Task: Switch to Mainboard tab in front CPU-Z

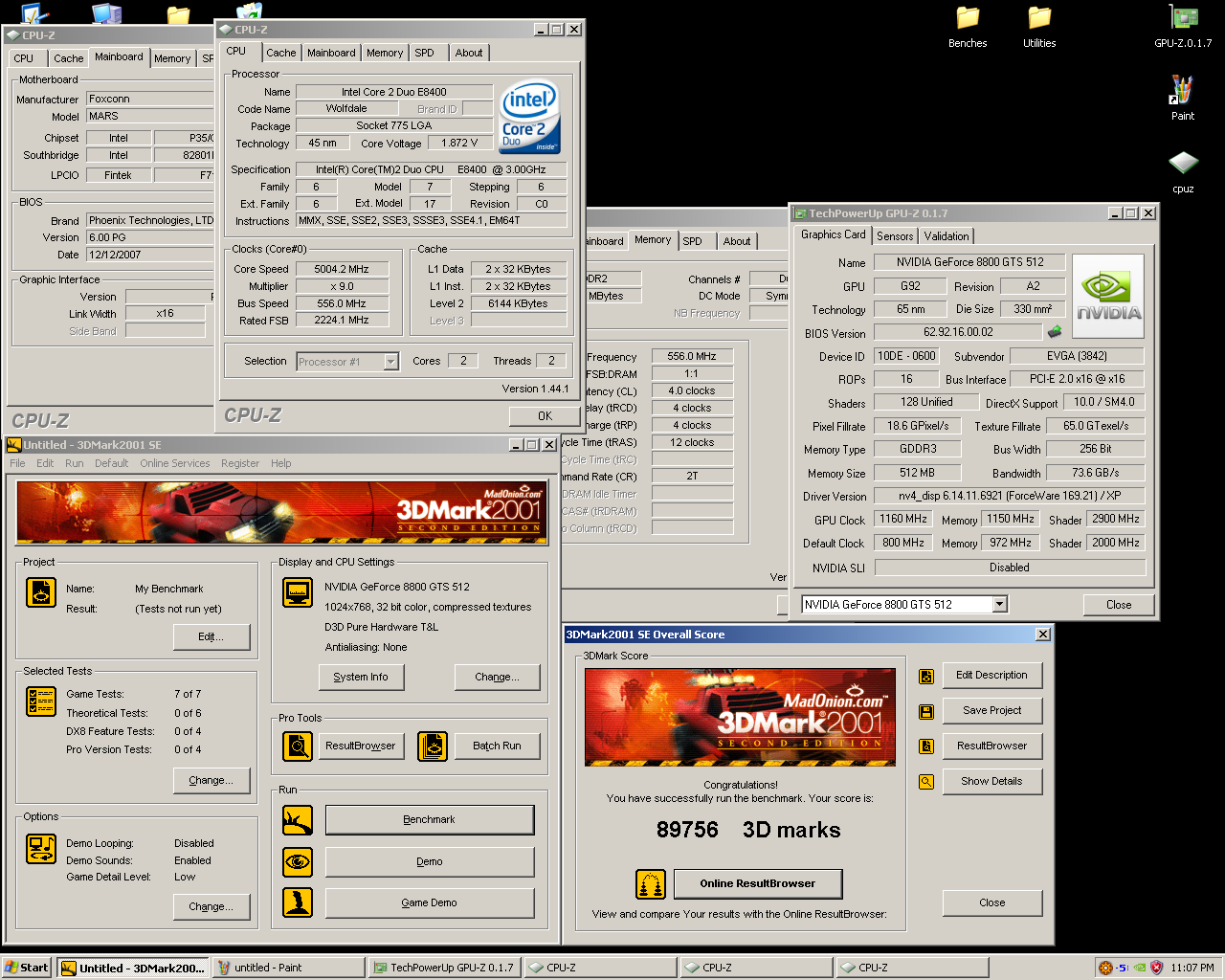Action: click(331, 53)
